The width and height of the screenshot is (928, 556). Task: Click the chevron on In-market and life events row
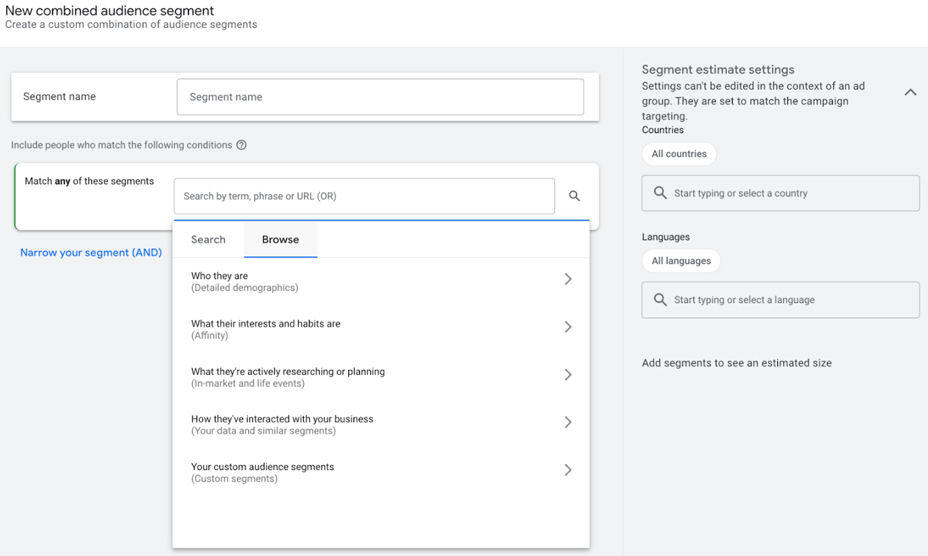click(568, 375)
